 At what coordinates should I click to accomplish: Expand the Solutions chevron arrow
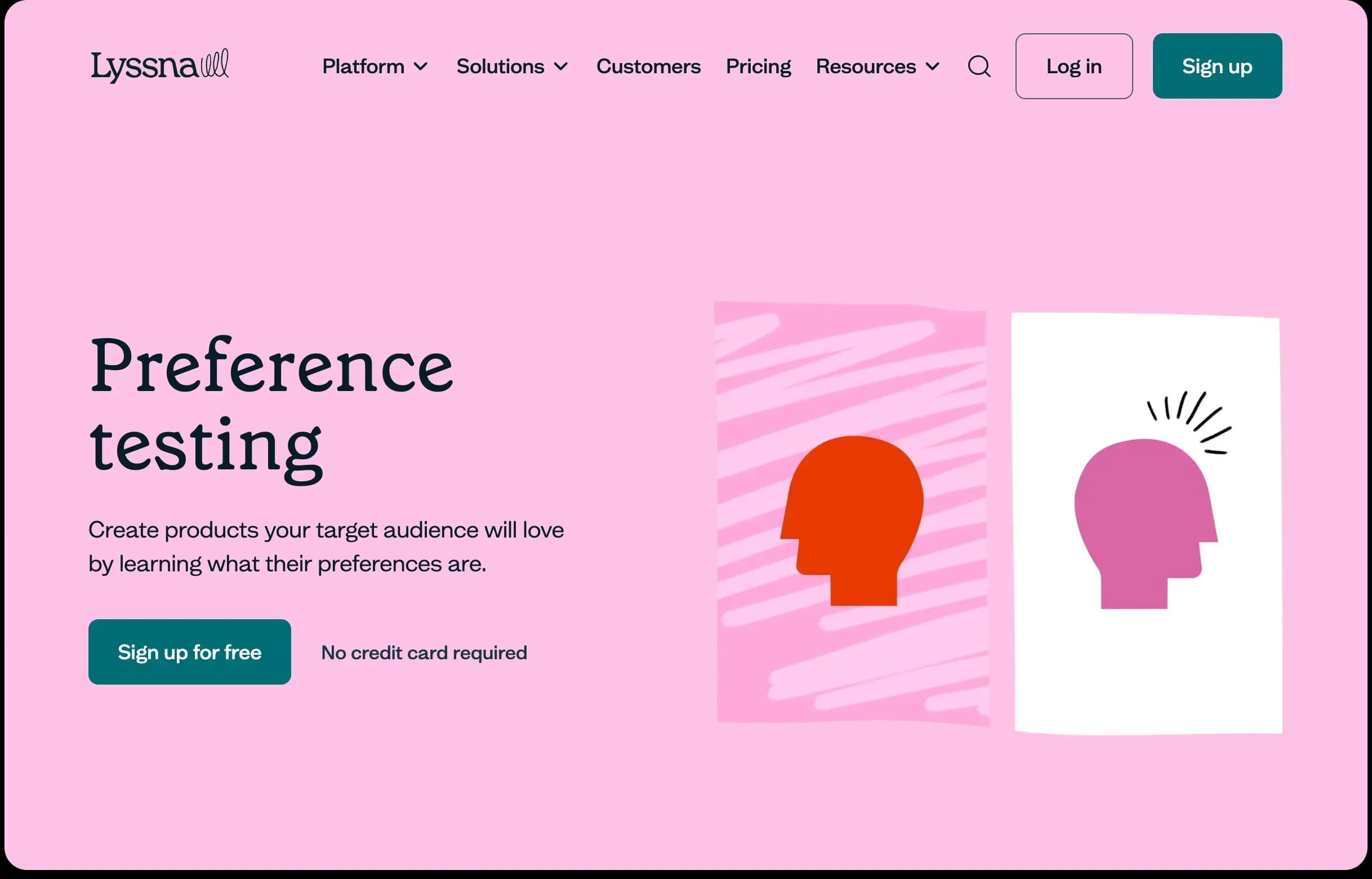click(x=561, y=66)
